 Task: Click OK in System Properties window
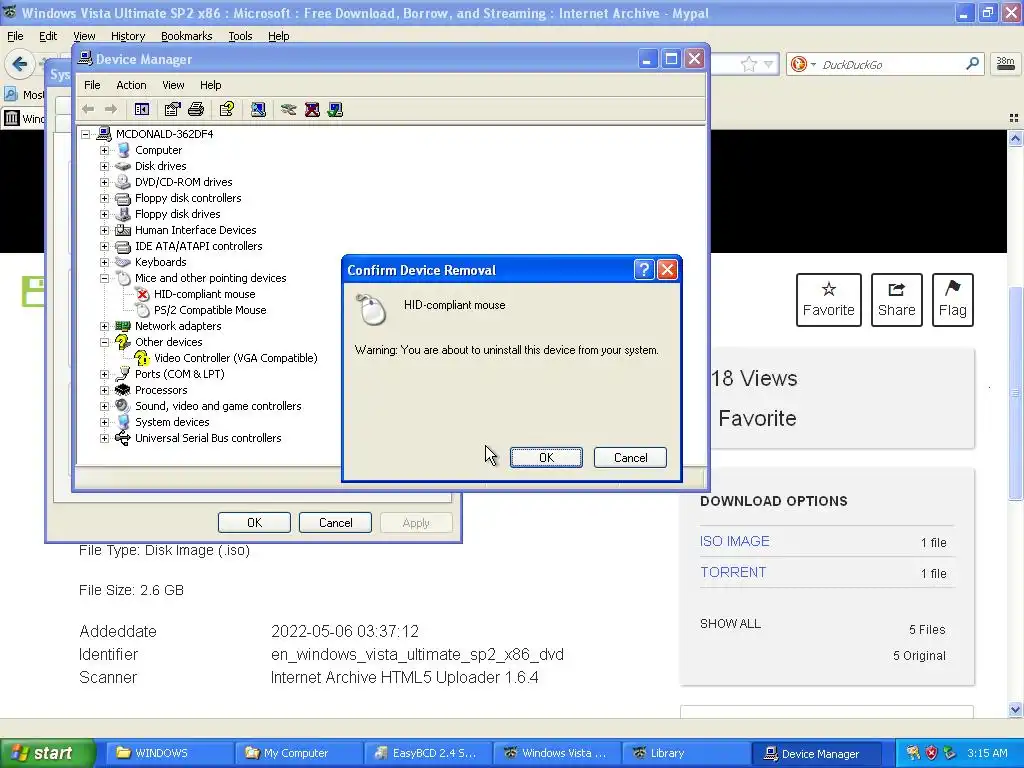click(x=254, y=522)
